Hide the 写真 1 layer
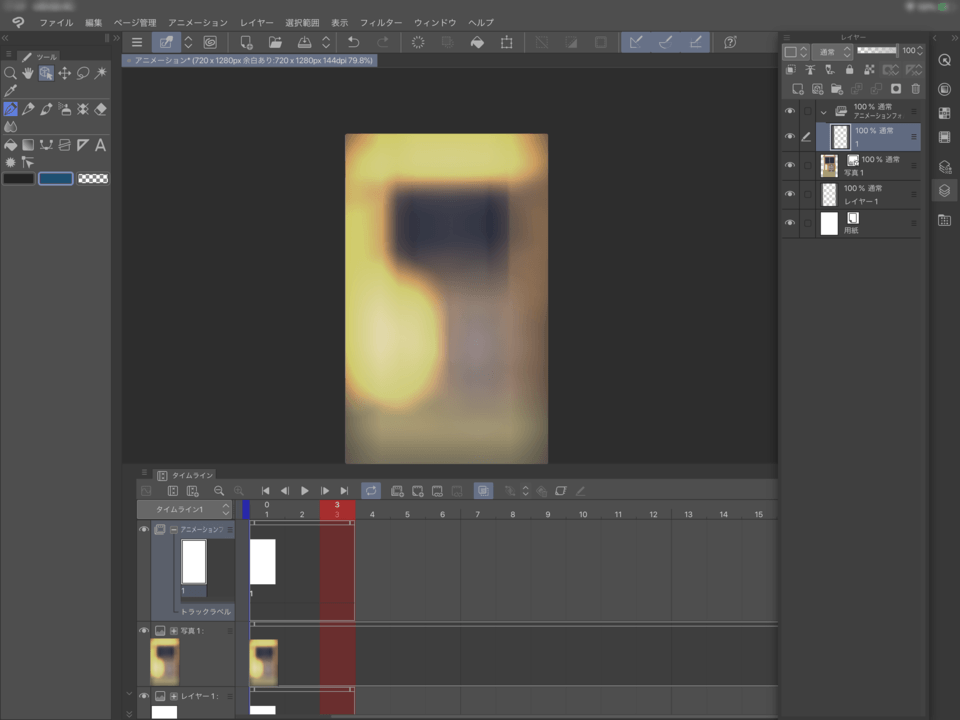Image resolution: width=960 pixels, height=720 pixels. (x=790, y=165)
